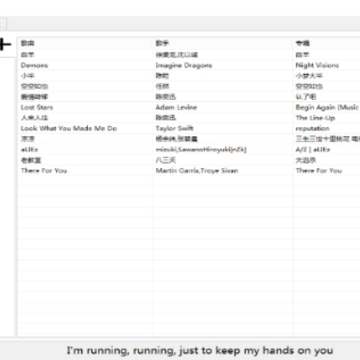
Task: Select the song 小半
Action: [27, 76]
